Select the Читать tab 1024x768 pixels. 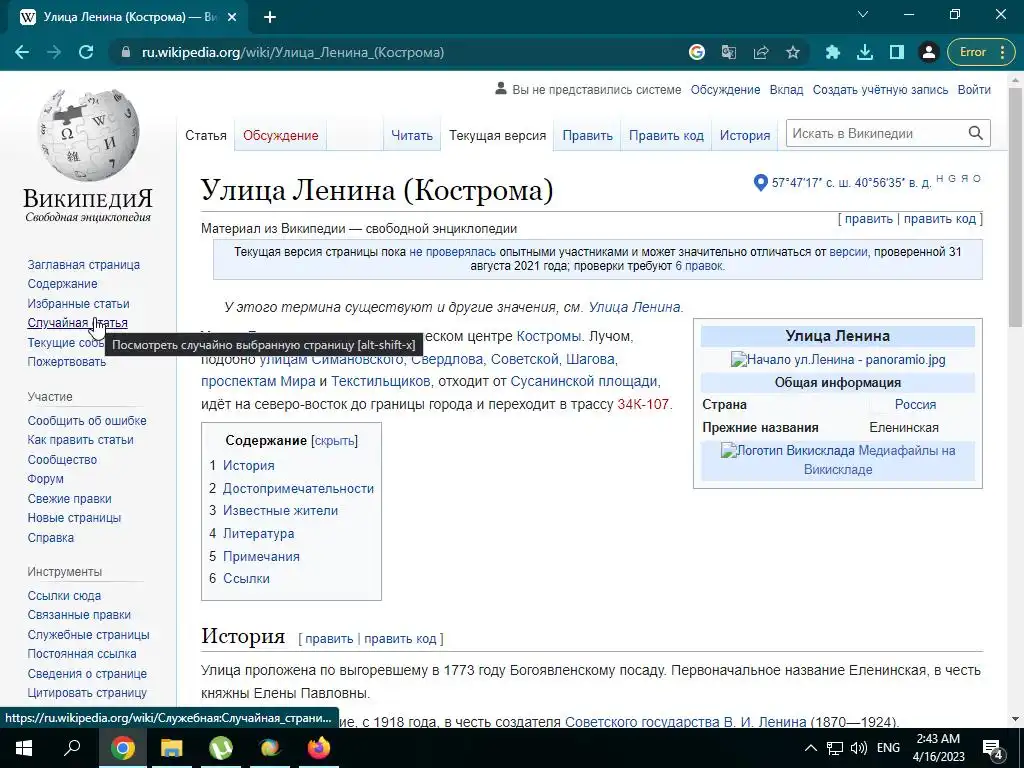[x=412, y=135]
